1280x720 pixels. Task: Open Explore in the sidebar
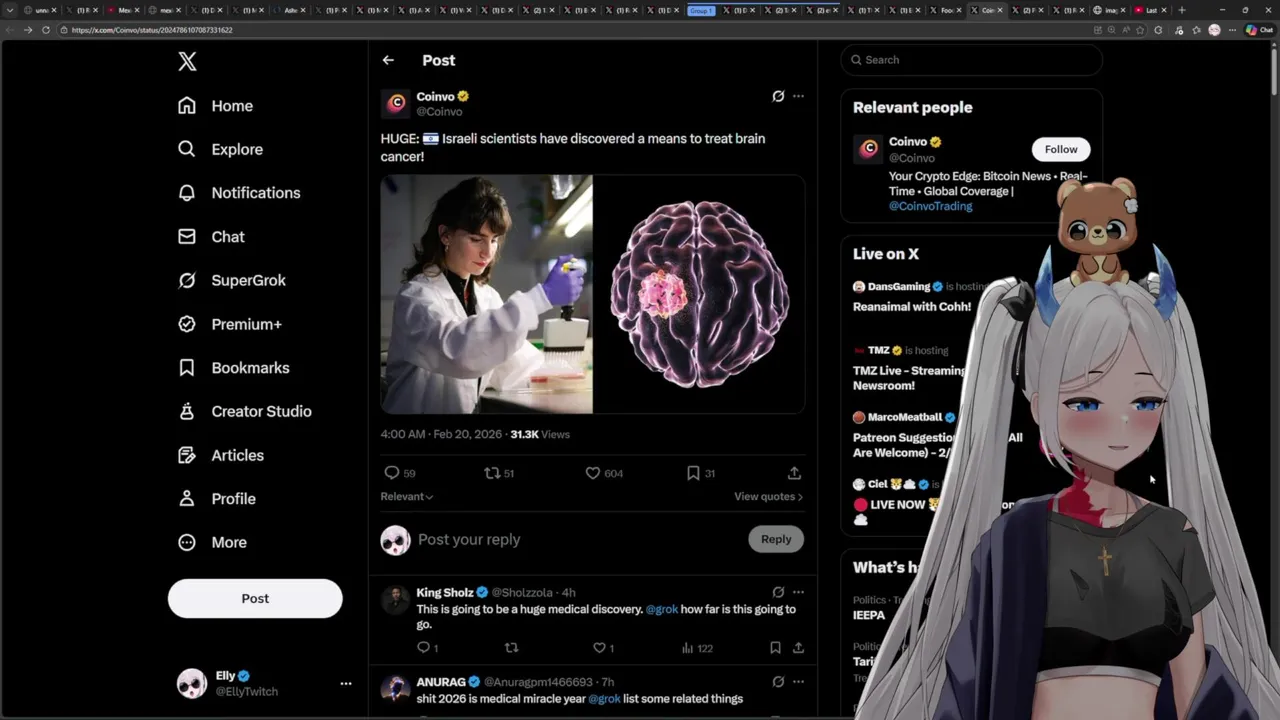pos(221,149)
